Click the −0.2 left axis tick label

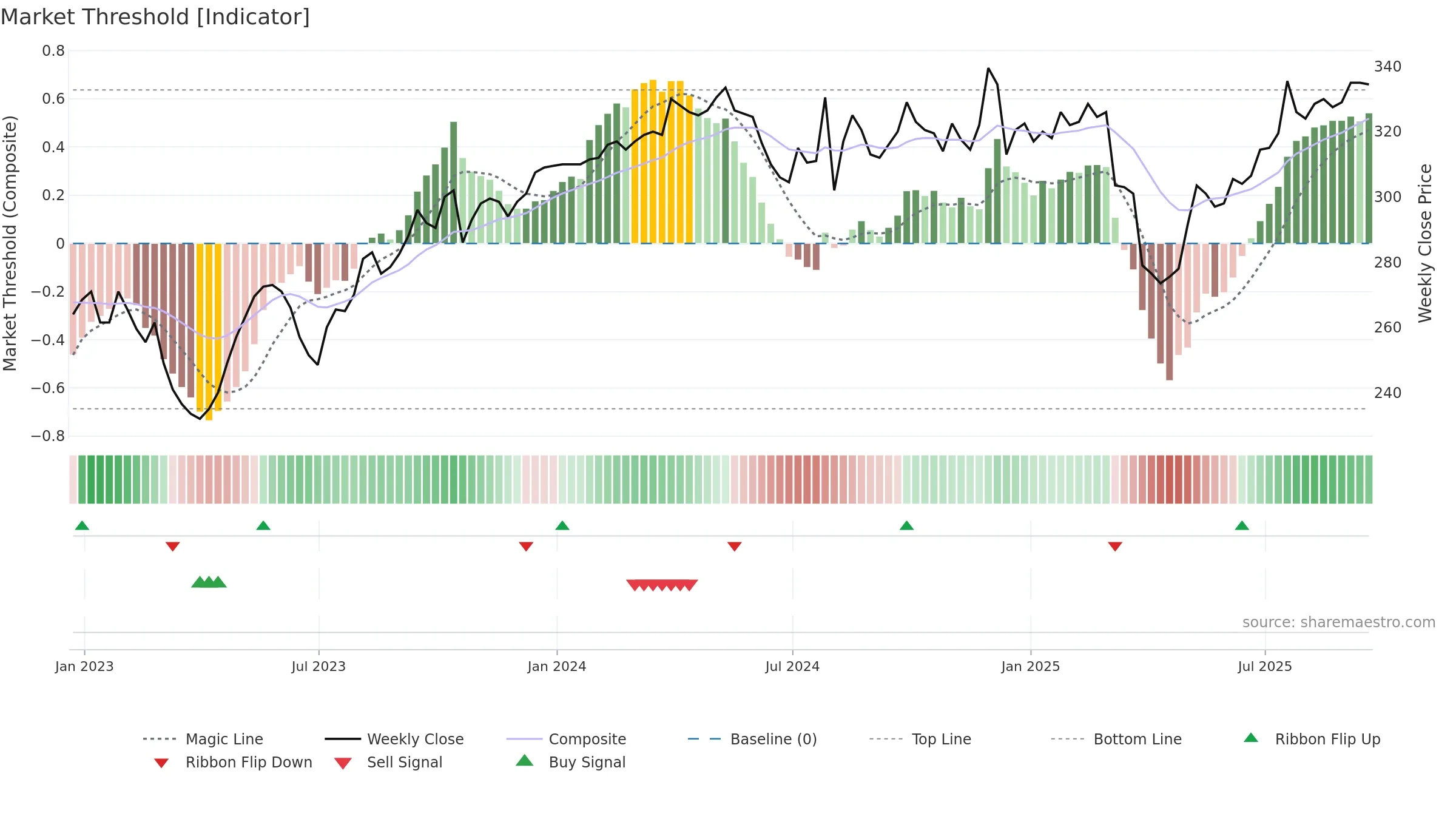(x=48, y=292)
